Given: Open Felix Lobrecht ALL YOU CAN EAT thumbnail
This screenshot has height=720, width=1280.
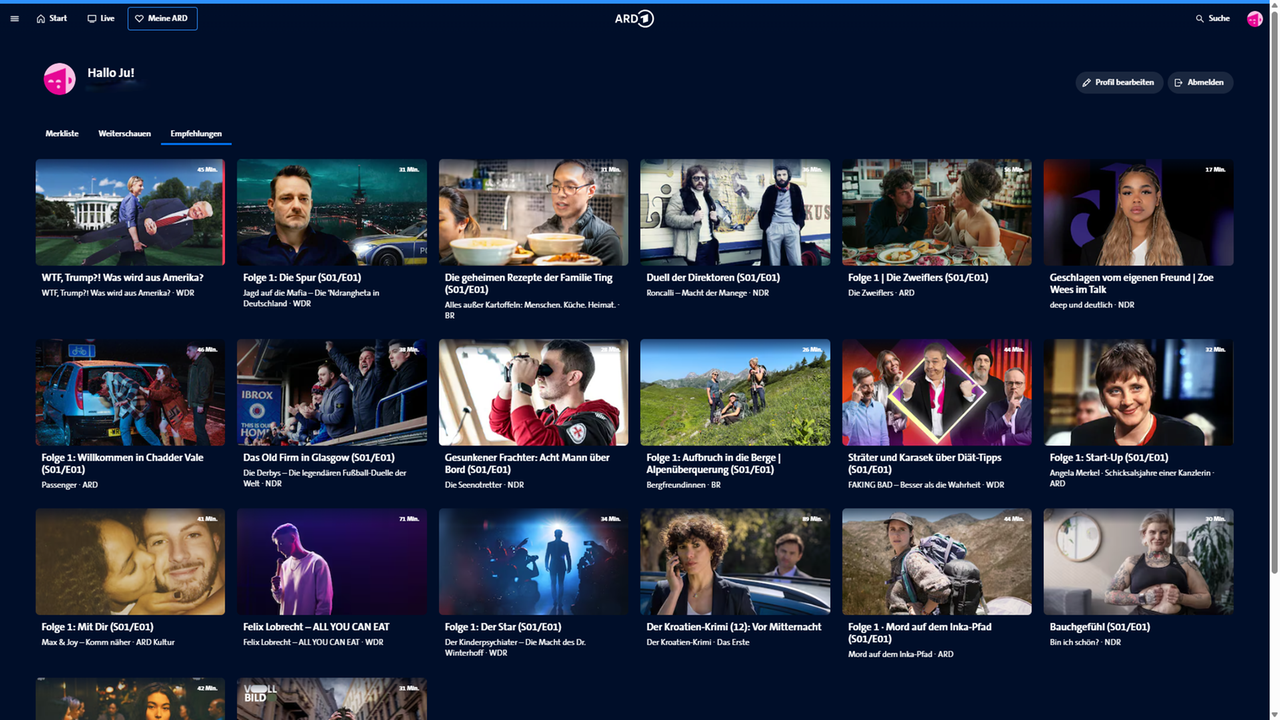Looking at the screenshot, I should tap(332, 561).
